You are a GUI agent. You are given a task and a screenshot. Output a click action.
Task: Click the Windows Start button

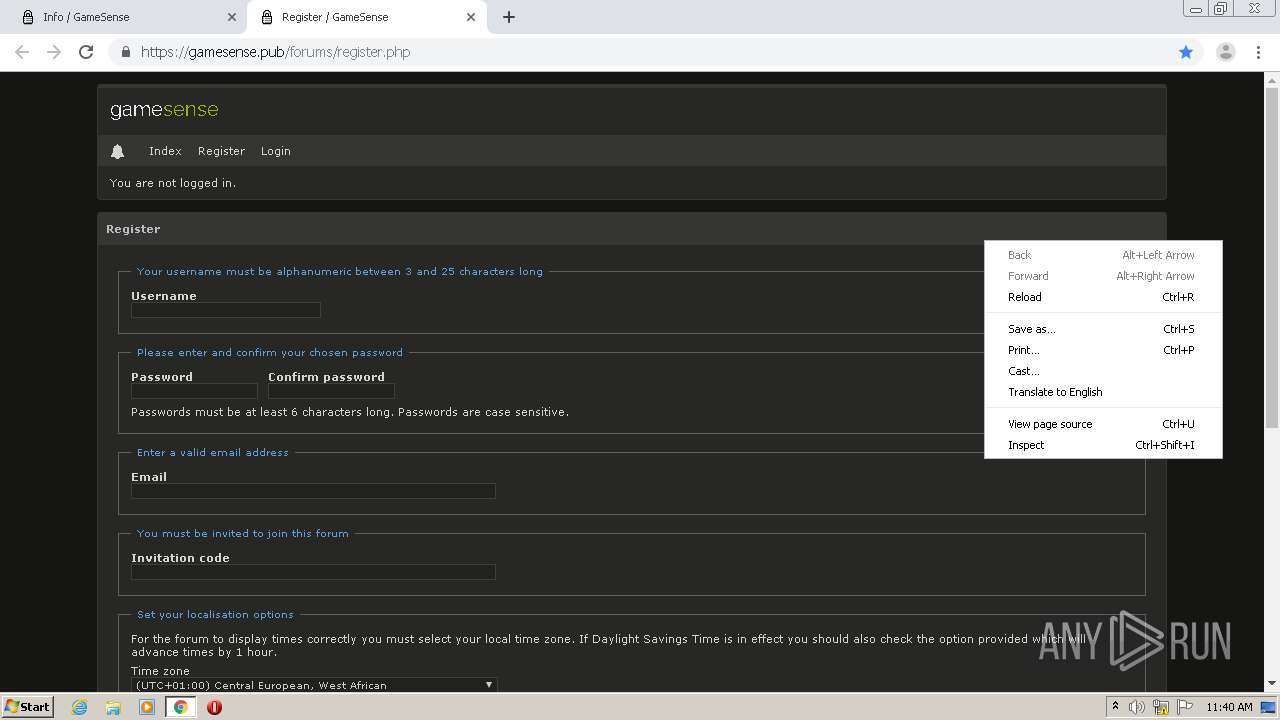click(27, 707)
